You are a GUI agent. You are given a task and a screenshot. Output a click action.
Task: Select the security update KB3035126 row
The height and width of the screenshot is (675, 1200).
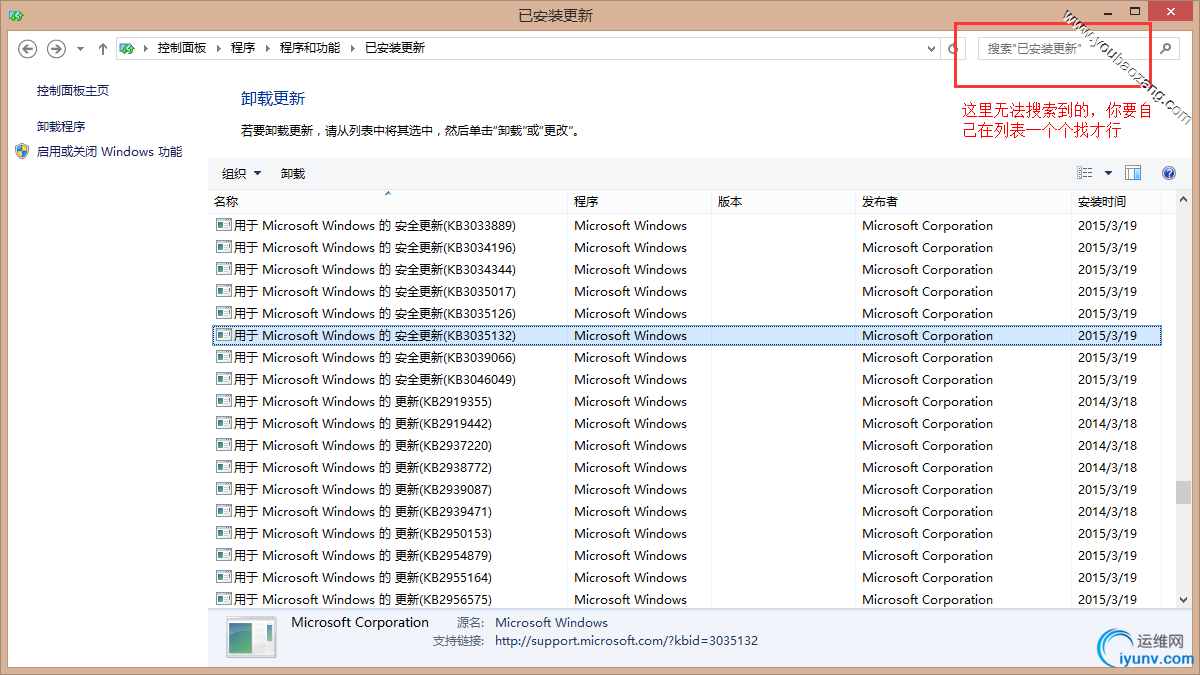coord(687,313)
